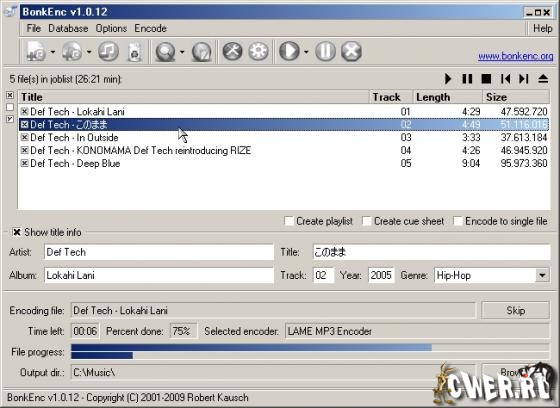Stop encoding with the toolbar X icon
Viewport: 560px width, 408px height.
[351, 51]
